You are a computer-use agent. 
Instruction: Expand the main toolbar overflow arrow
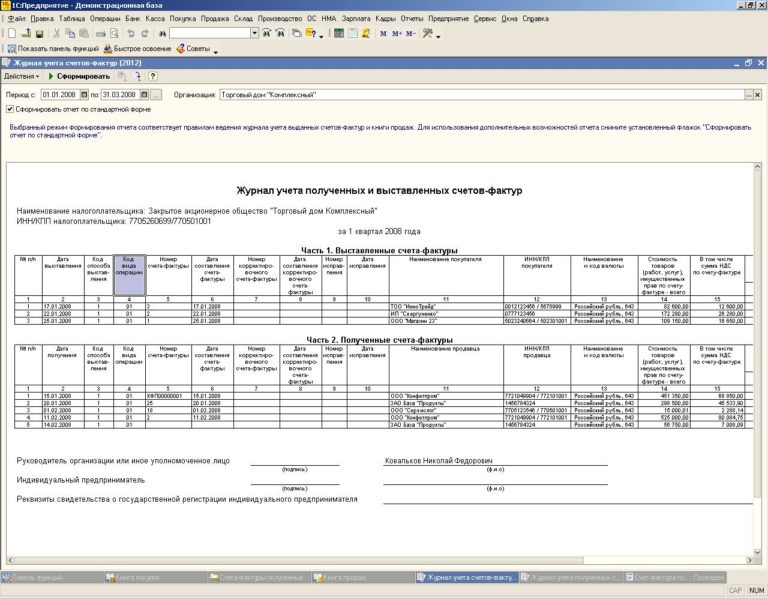[x=438, y=36]
